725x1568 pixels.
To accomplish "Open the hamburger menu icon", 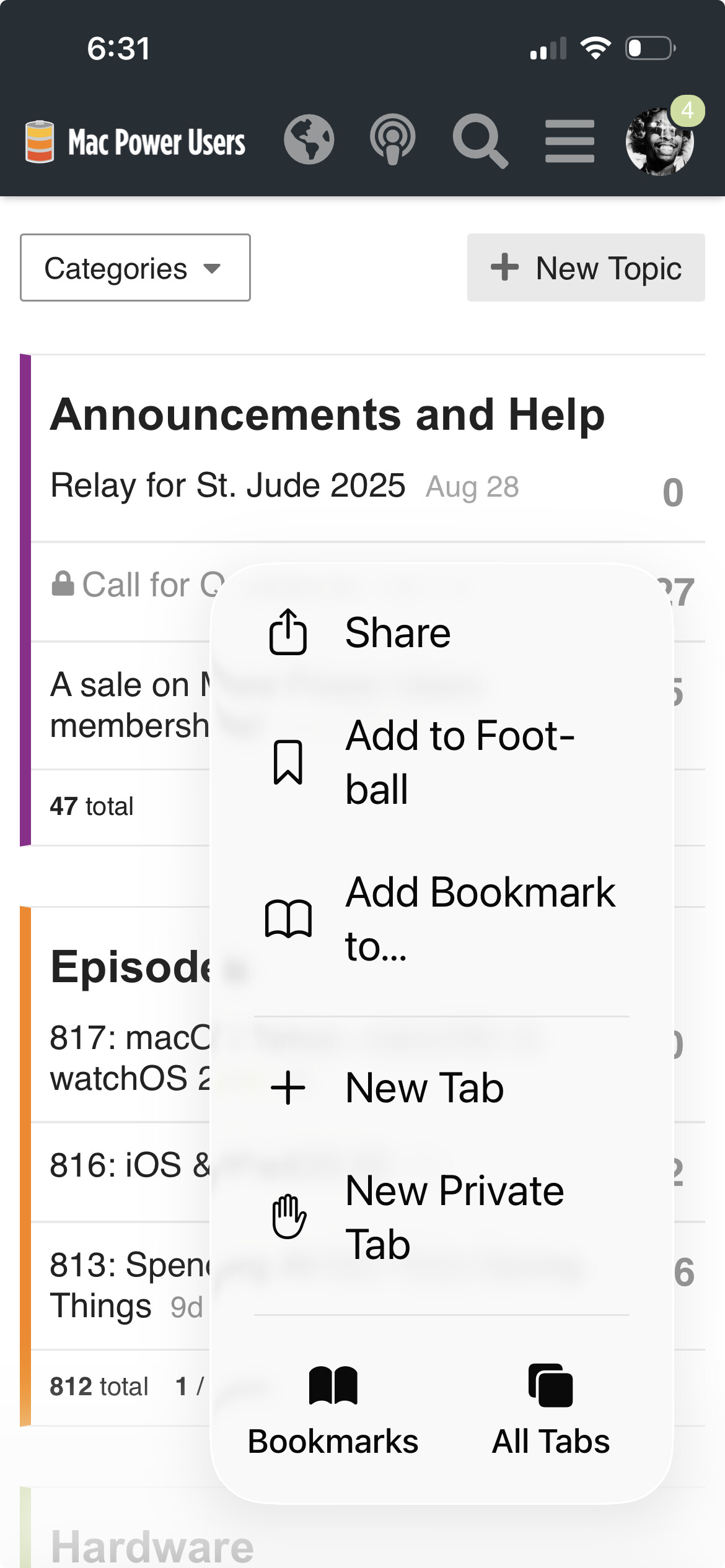I will 569,141.
